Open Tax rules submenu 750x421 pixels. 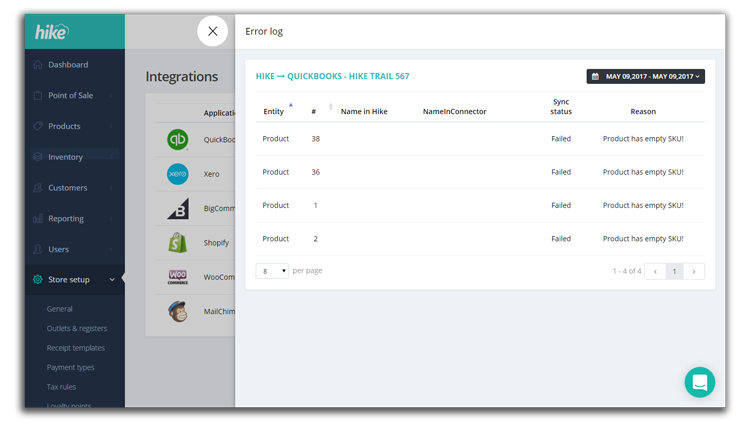coord(61,387)
